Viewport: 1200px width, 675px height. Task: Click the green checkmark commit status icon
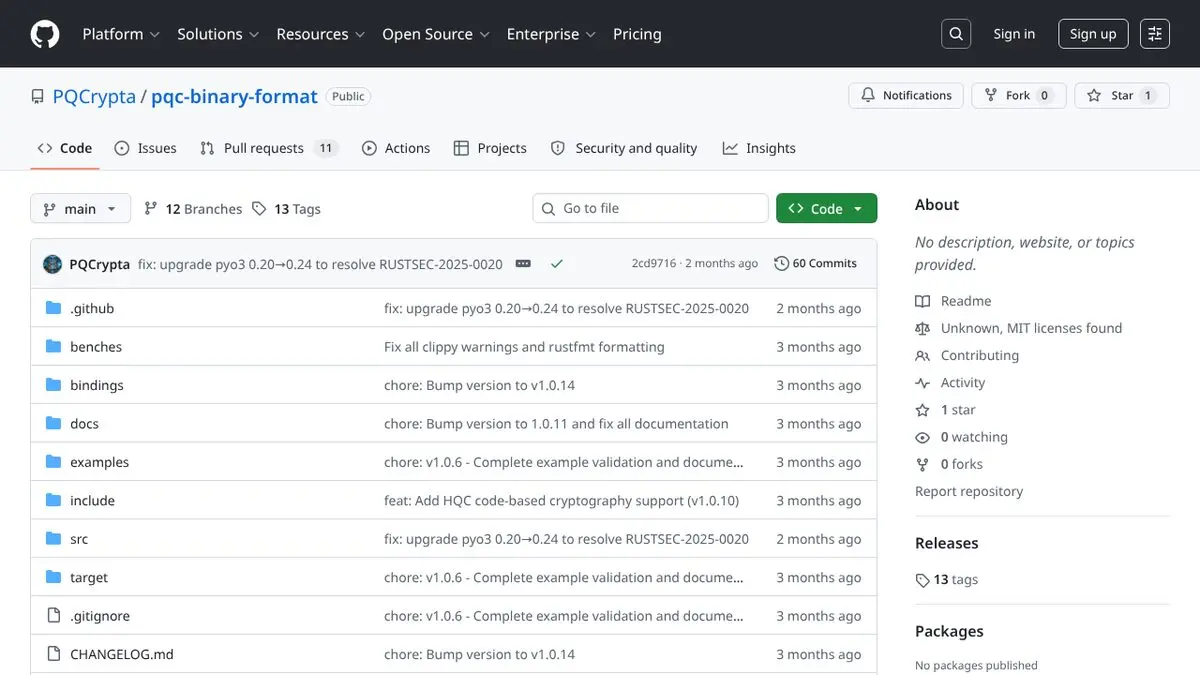point(557,264)
